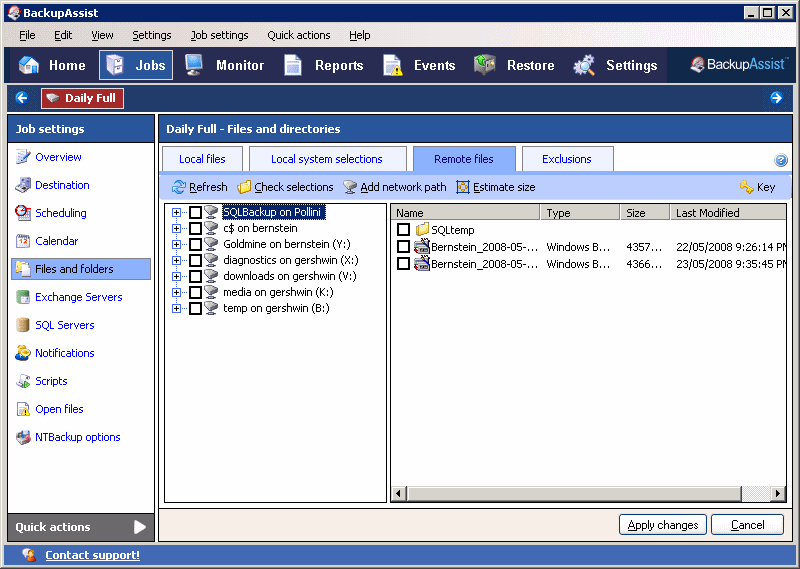This screenshot has width=800, height=569.
Task: Sort by the Size column header
Action: [644, 213]
